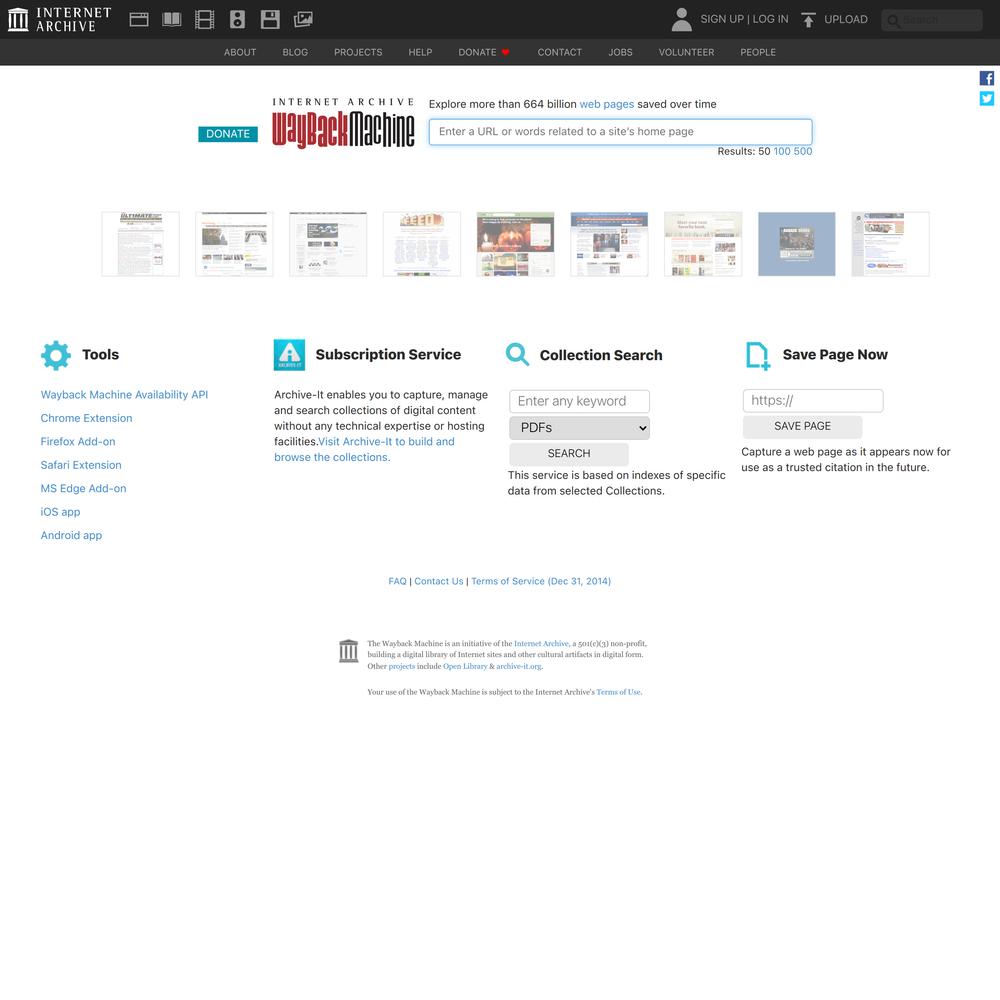Image resolution: width=1000 pixels, height=1000 pixels.
Task: Open the Software (floppy disk) collection icon
Action: pos(270,20)
